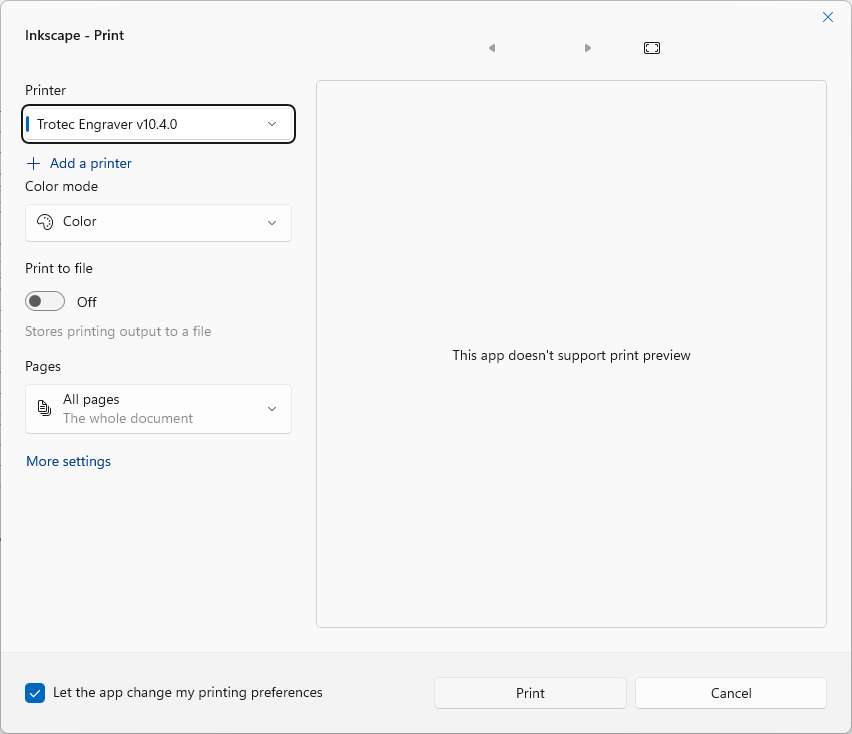Toggle the Print to file switch
The image size is (852, 734).
pyautogui.click(x=45, y=301)
